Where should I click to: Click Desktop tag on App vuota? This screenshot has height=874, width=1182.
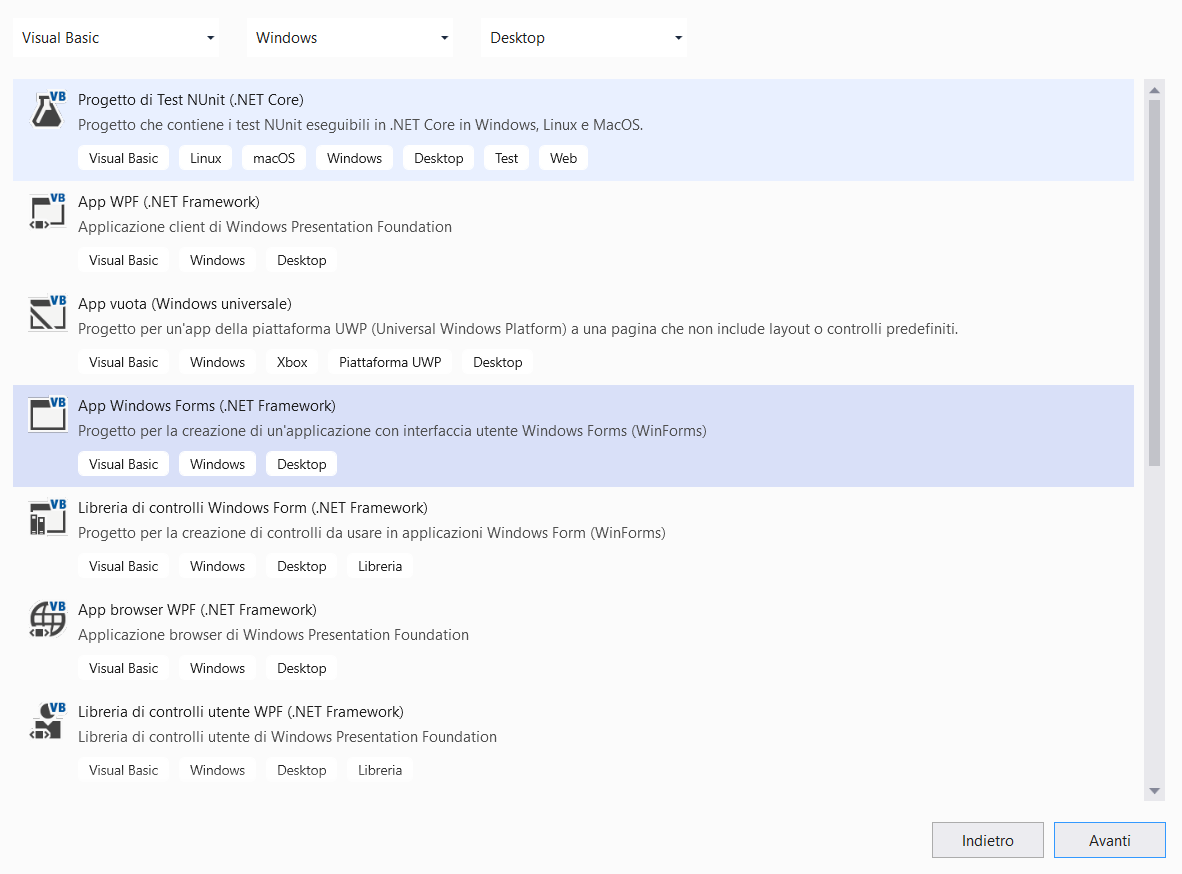(498, 362)
